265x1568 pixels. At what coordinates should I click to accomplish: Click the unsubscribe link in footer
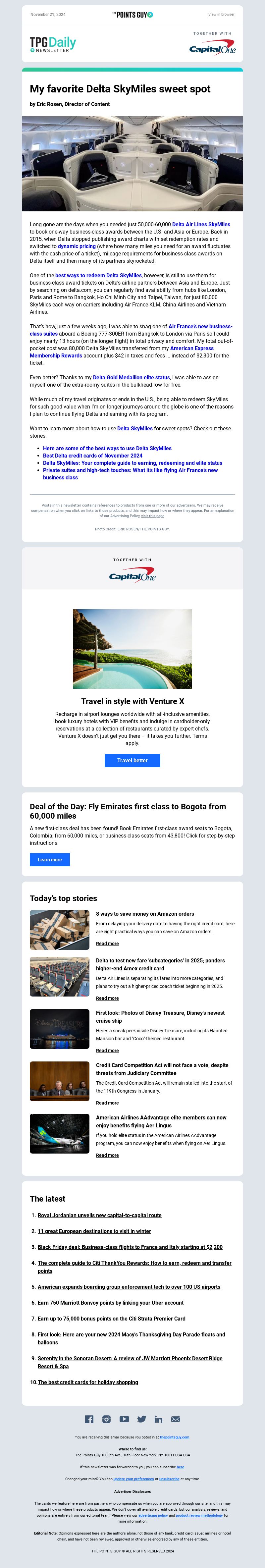(x=169, y=1479)
